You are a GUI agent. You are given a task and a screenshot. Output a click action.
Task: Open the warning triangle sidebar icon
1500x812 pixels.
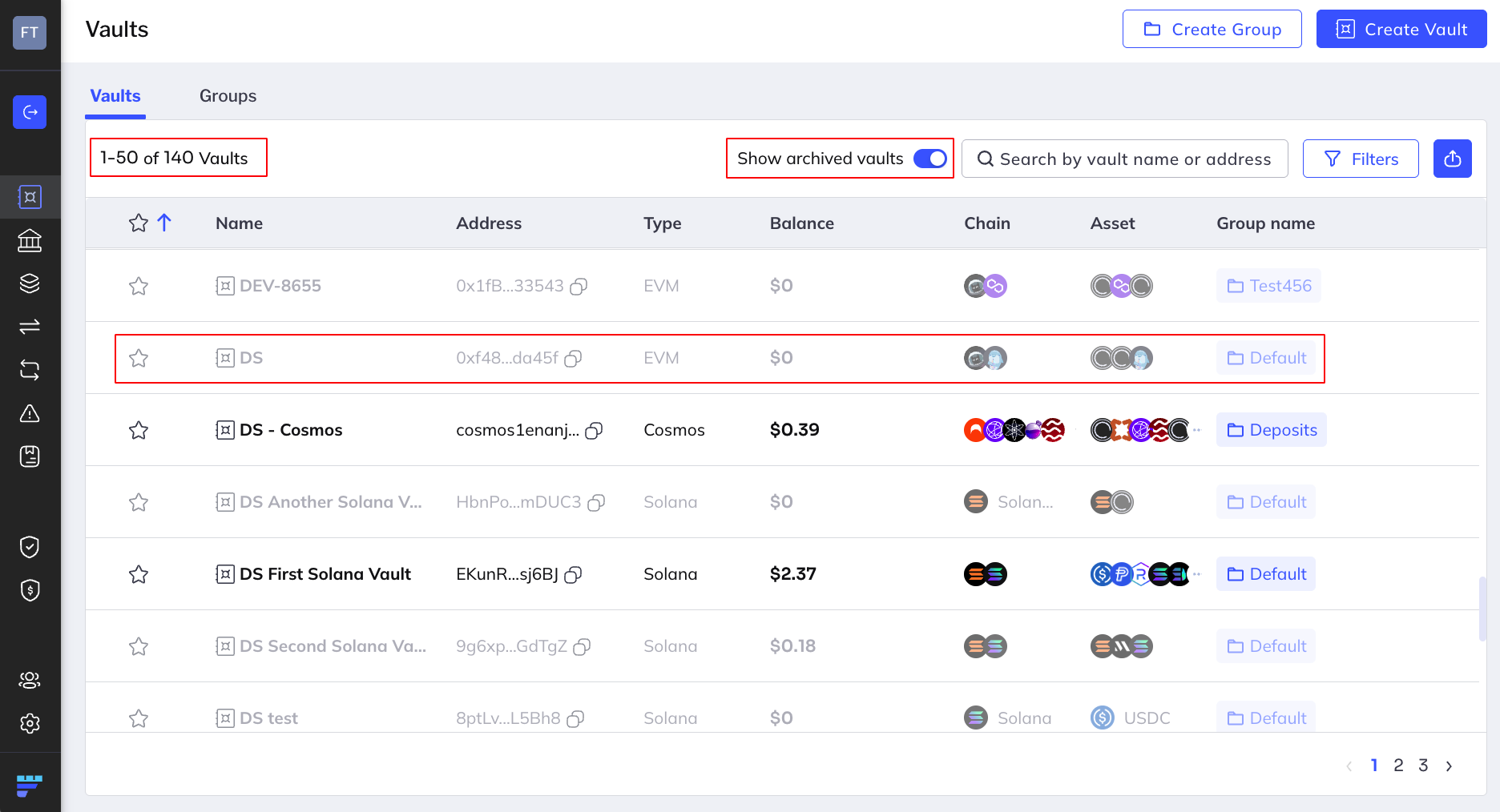(30, 413)
